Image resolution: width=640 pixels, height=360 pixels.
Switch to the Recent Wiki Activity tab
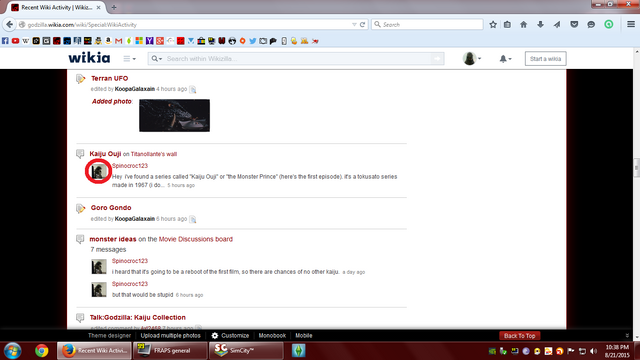[x=56, y=7]
